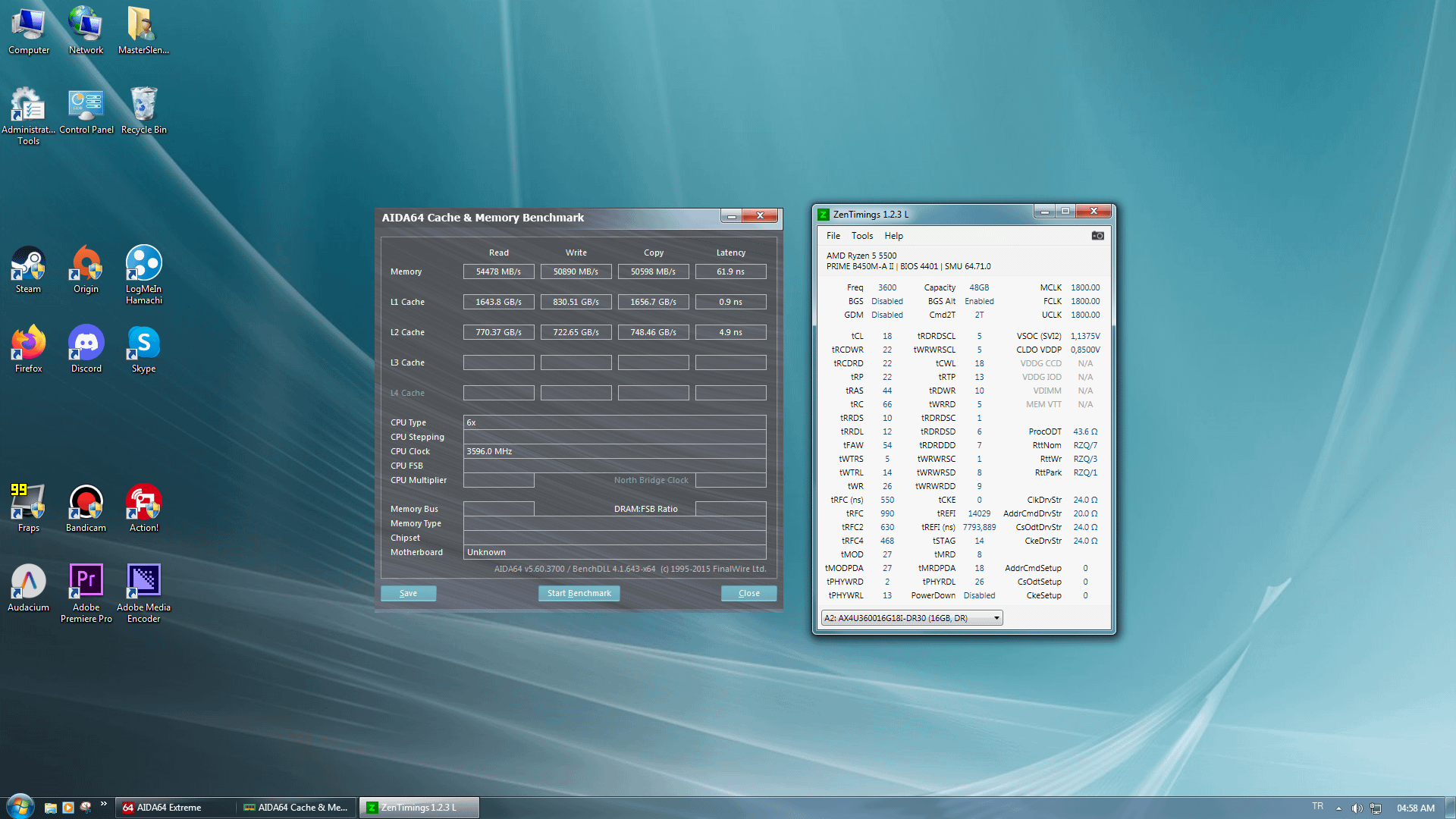
Task: Open the Network desktop icon
Action: tap(86, 30)
